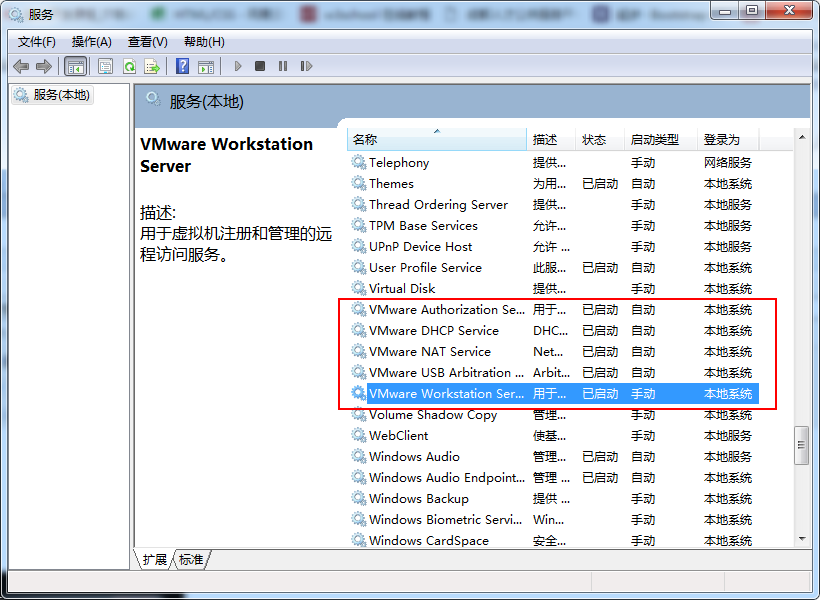Open the Properties toolbar icon
The width and height of the screenshot is (820, 600).
click(x=106, y=66)
